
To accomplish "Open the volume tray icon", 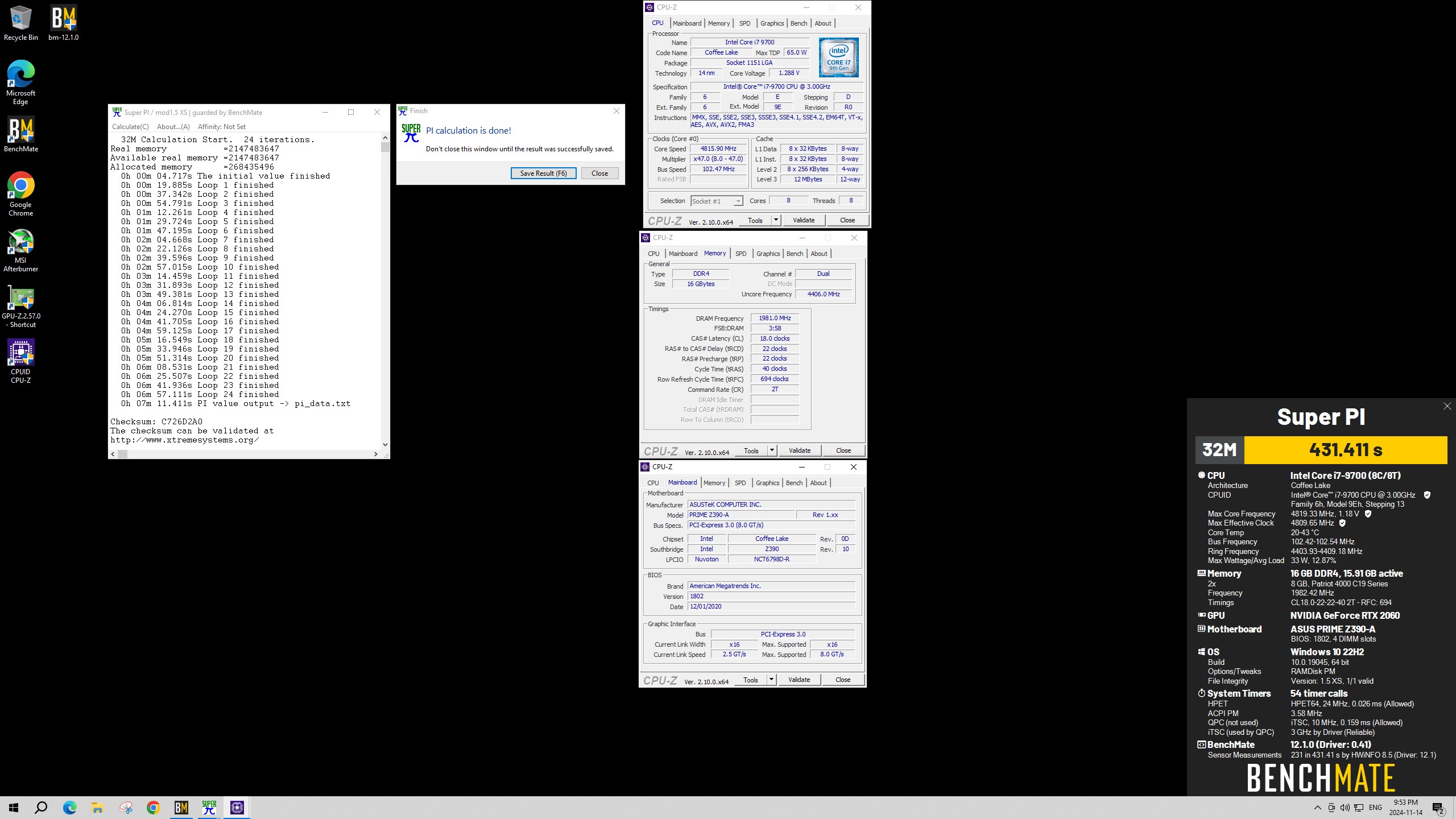I will click(1345, 808).
